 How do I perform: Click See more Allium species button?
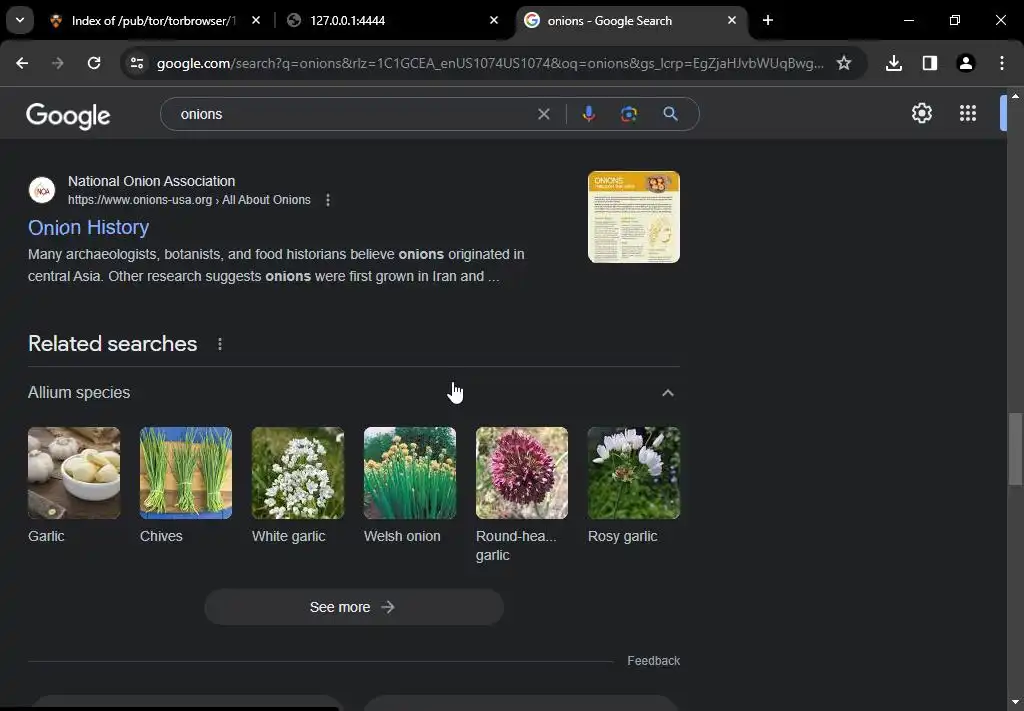(354, 607)
